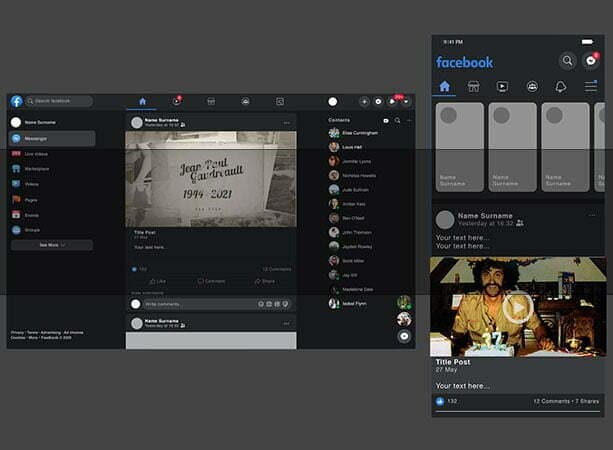Tap the Messenger icon on mobile header

click(591, 61)
